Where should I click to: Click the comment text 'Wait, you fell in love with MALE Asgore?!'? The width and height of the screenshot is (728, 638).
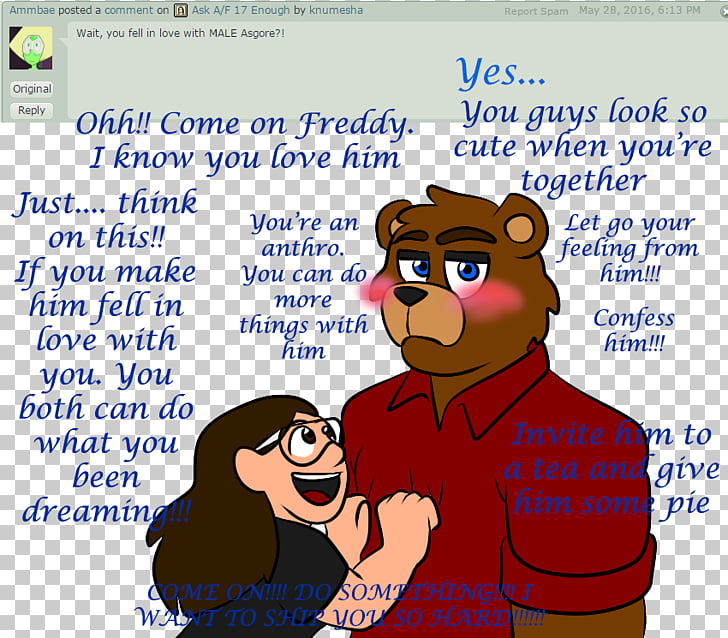[x=180, y=33]
